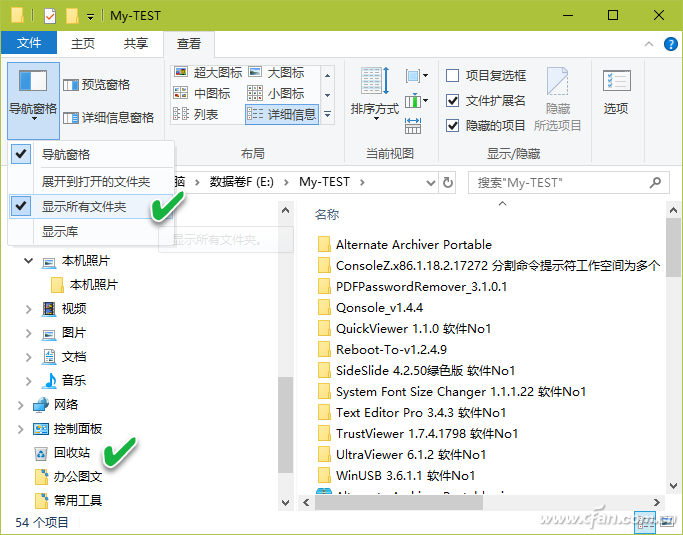Switch to the 共享 share tab
The width and height of the screenshot is (683, 535).
pos(135,44)
